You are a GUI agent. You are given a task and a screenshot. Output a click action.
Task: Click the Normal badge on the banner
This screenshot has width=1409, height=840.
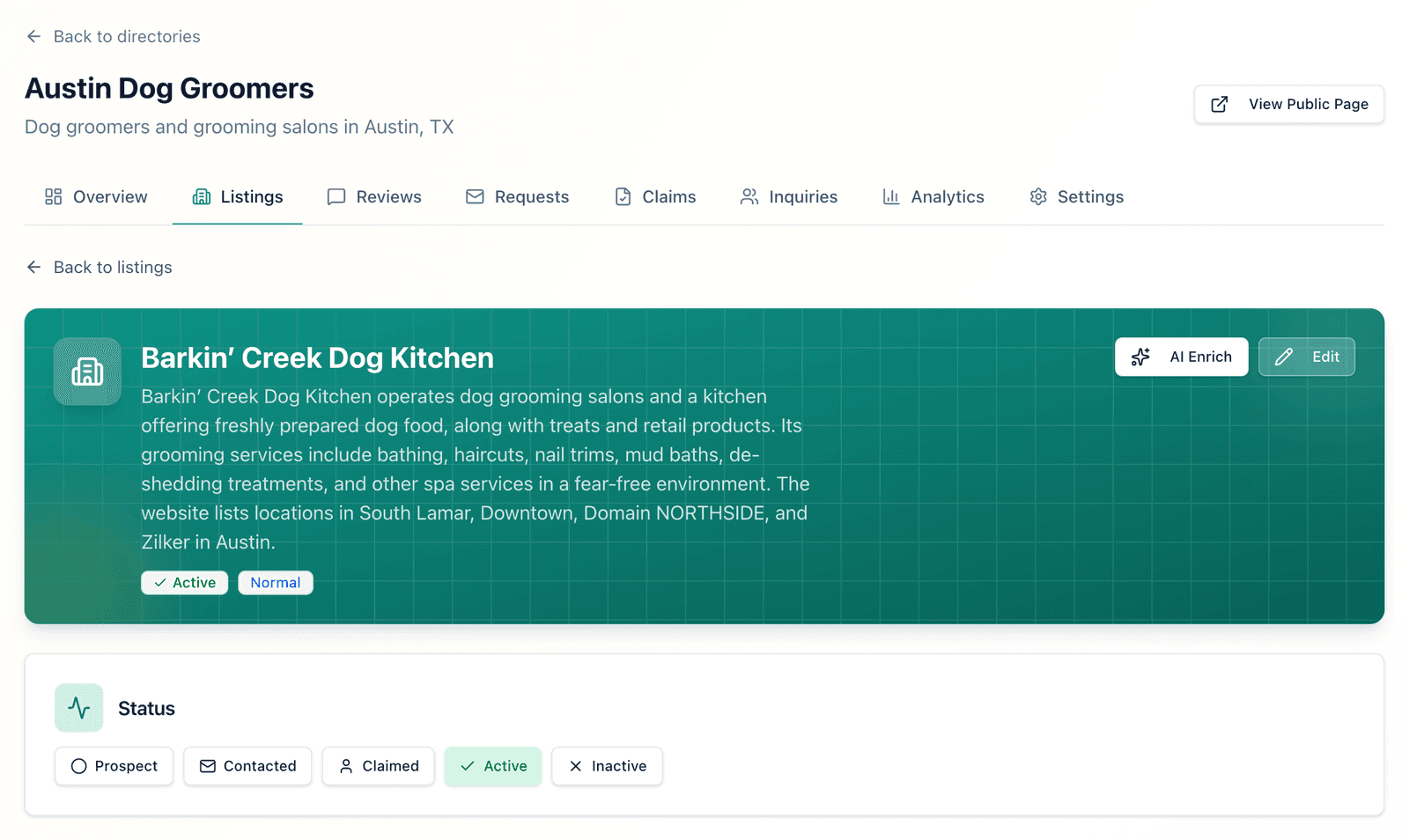point(276,583)
